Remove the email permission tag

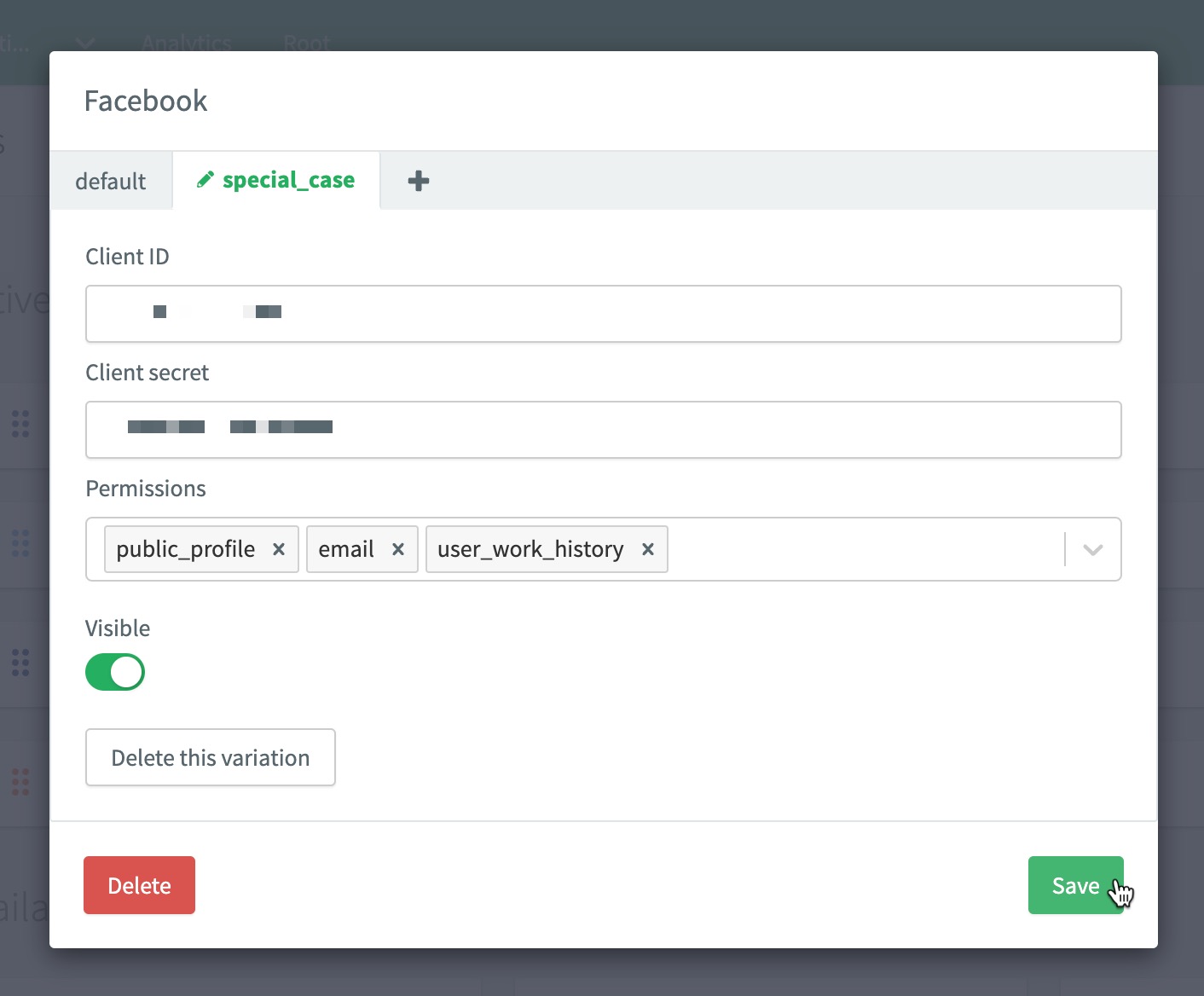click(x=397, y=549)
